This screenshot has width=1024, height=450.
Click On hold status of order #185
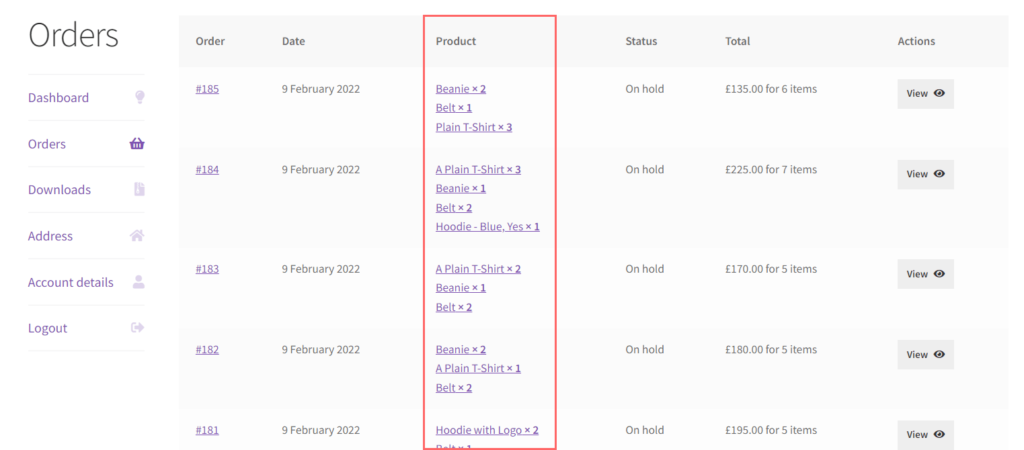click(x=645, y=89)
